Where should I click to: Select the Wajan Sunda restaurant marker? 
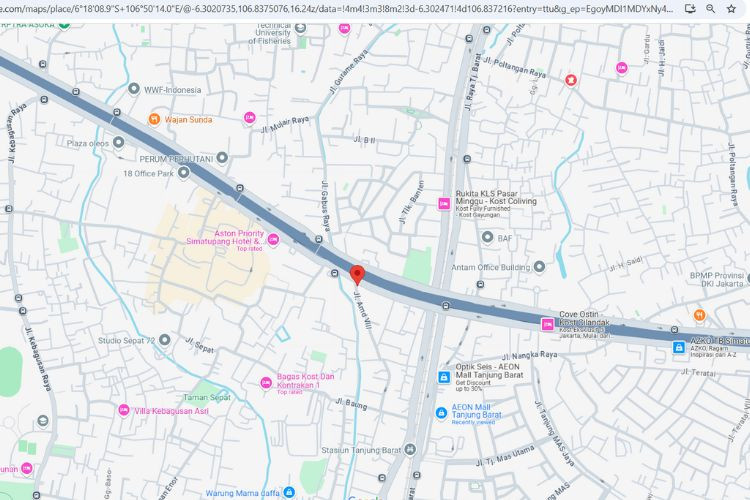[154, 119]
